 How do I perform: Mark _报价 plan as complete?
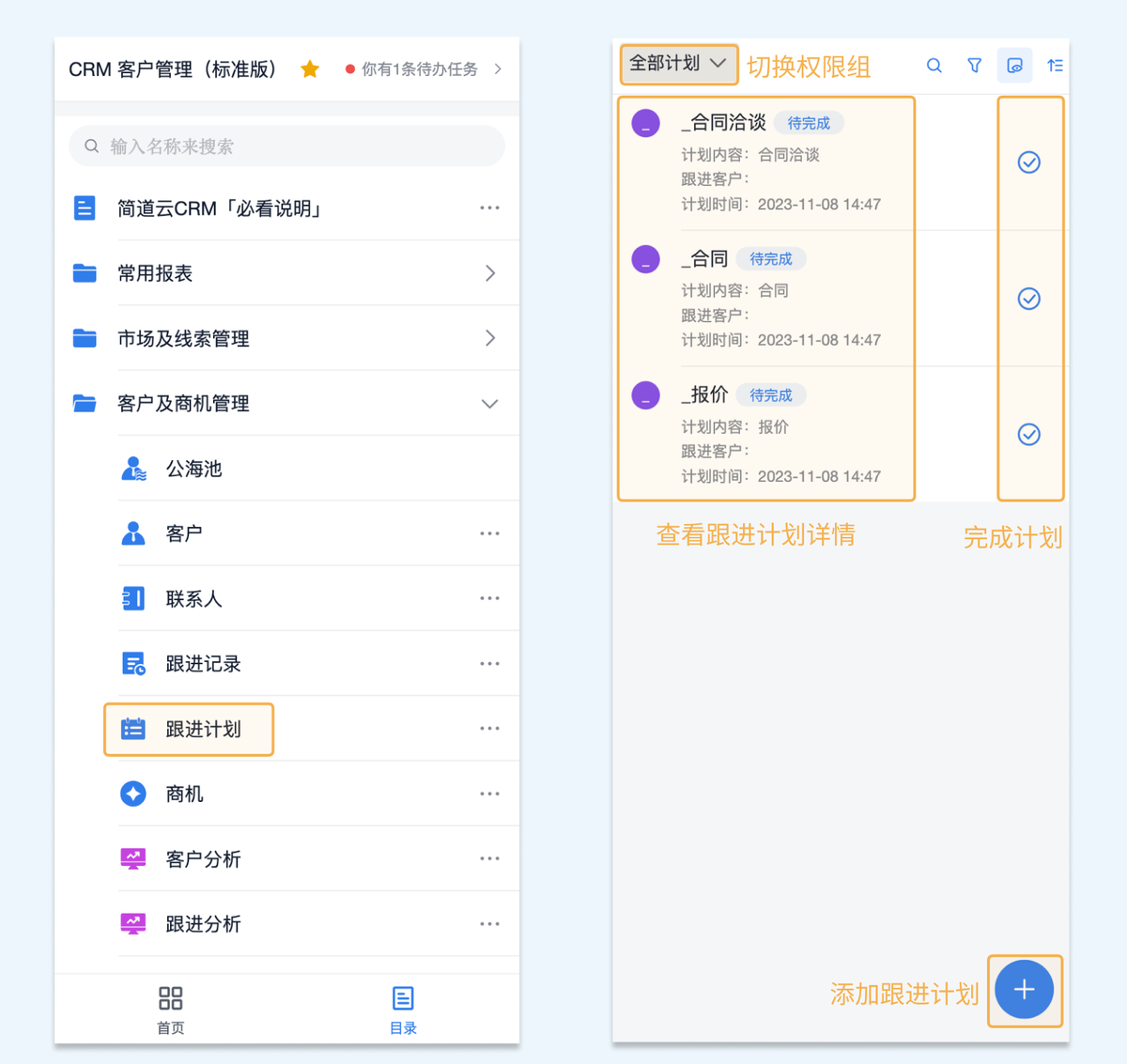(1029, 434)
